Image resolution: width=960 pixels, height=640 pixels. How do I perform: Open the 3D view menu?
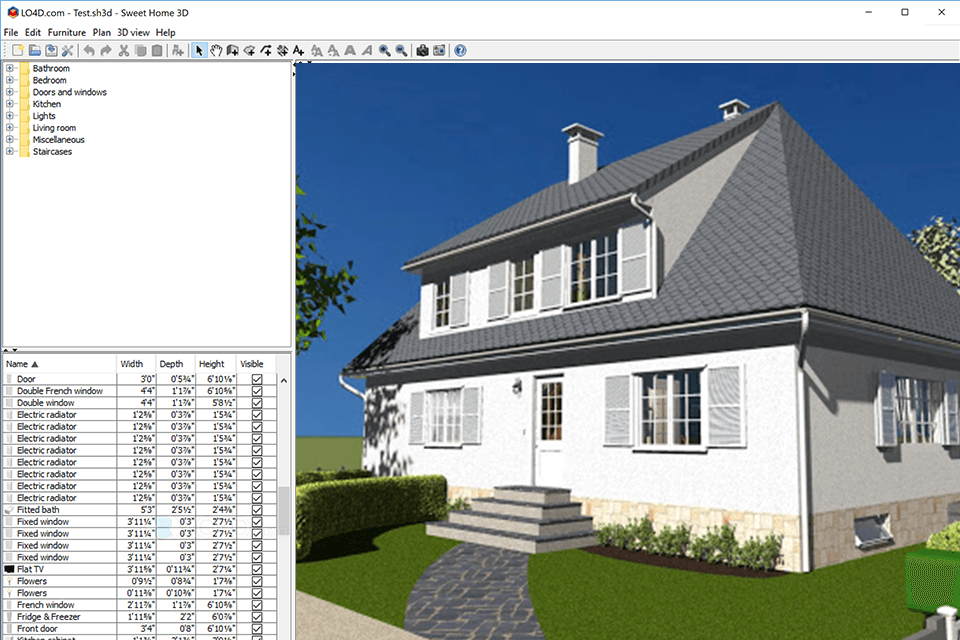pos(132,31)
